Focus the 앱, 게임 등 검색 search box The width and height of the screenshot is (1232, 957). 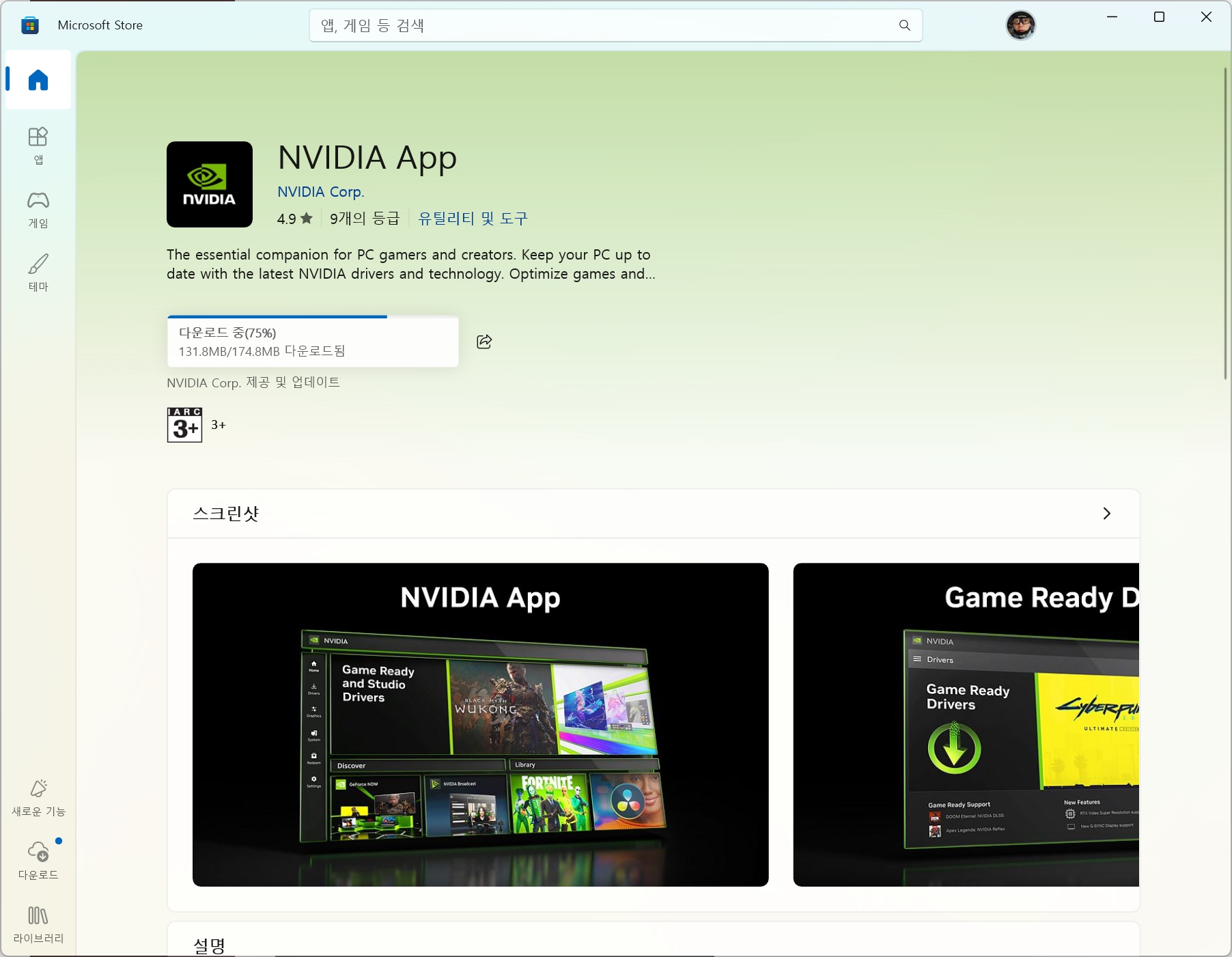615,25
